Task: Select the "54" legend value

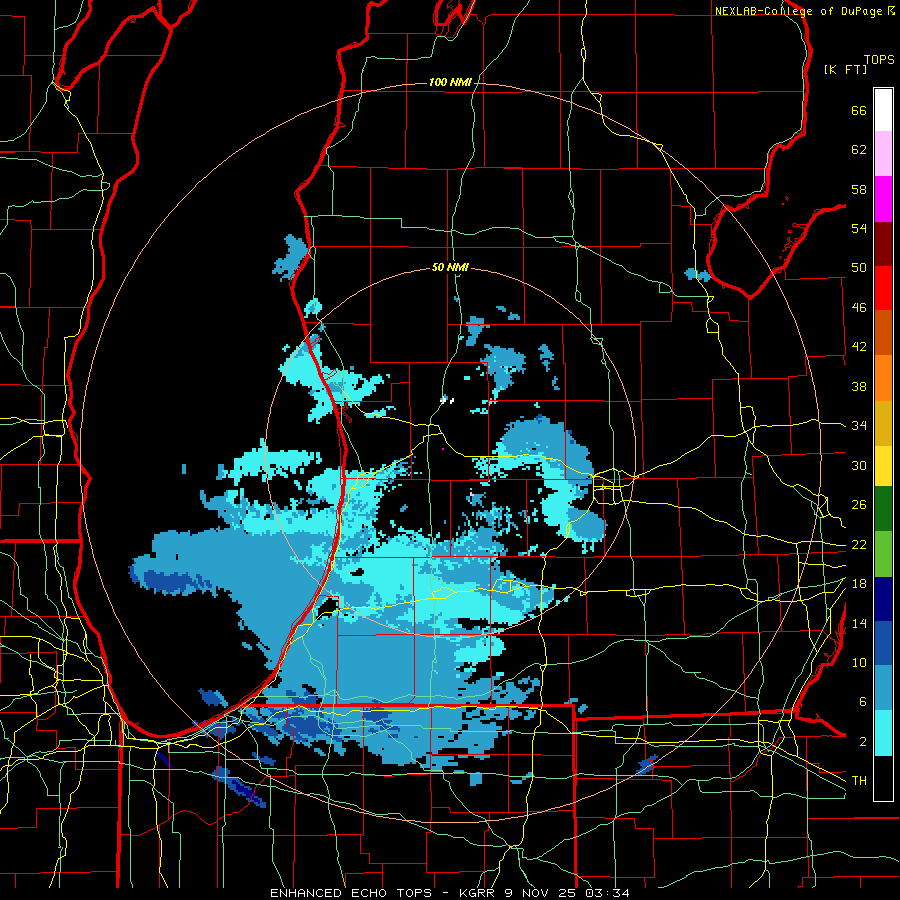Action: coord(859,228)
